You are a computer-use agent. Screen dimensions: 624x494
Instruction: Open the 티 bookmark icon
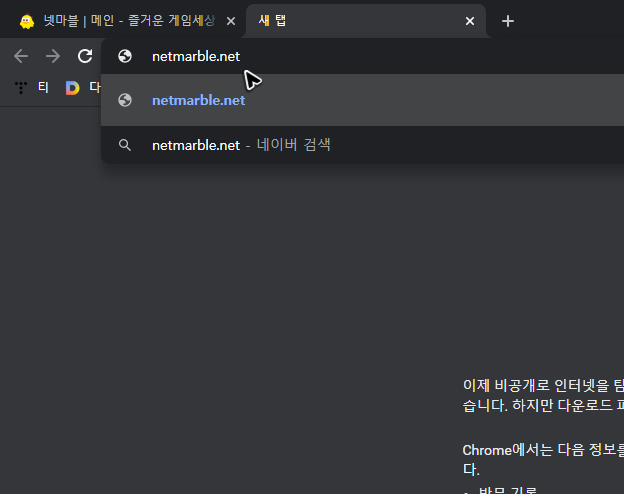coord(21,87)
